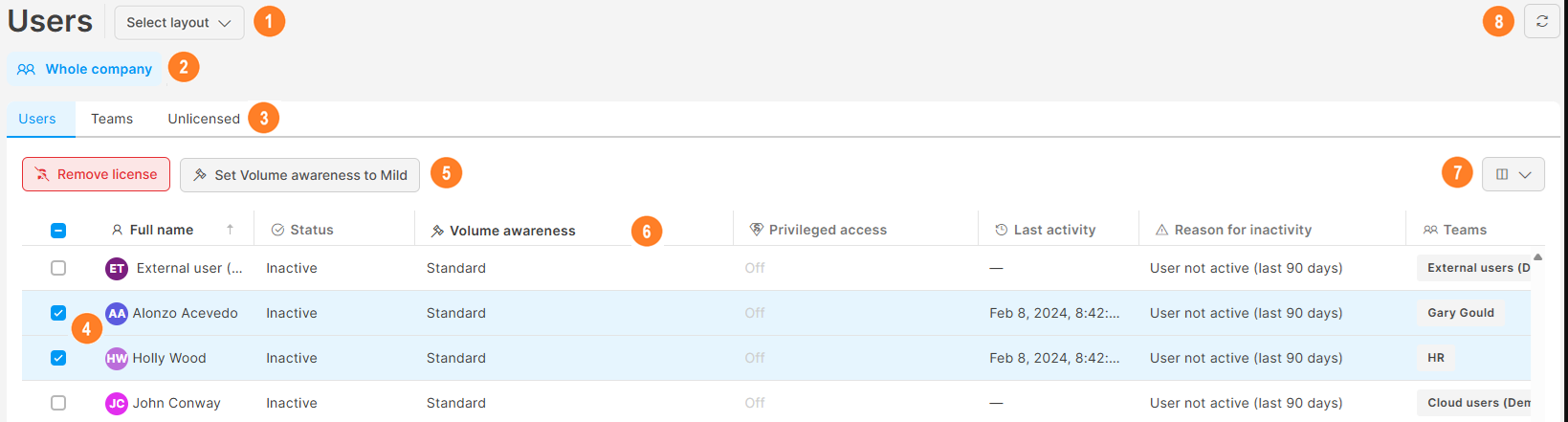Check John Conway's row checkbox
This screenshot has width=1568, height=422.
coord(58,403)
